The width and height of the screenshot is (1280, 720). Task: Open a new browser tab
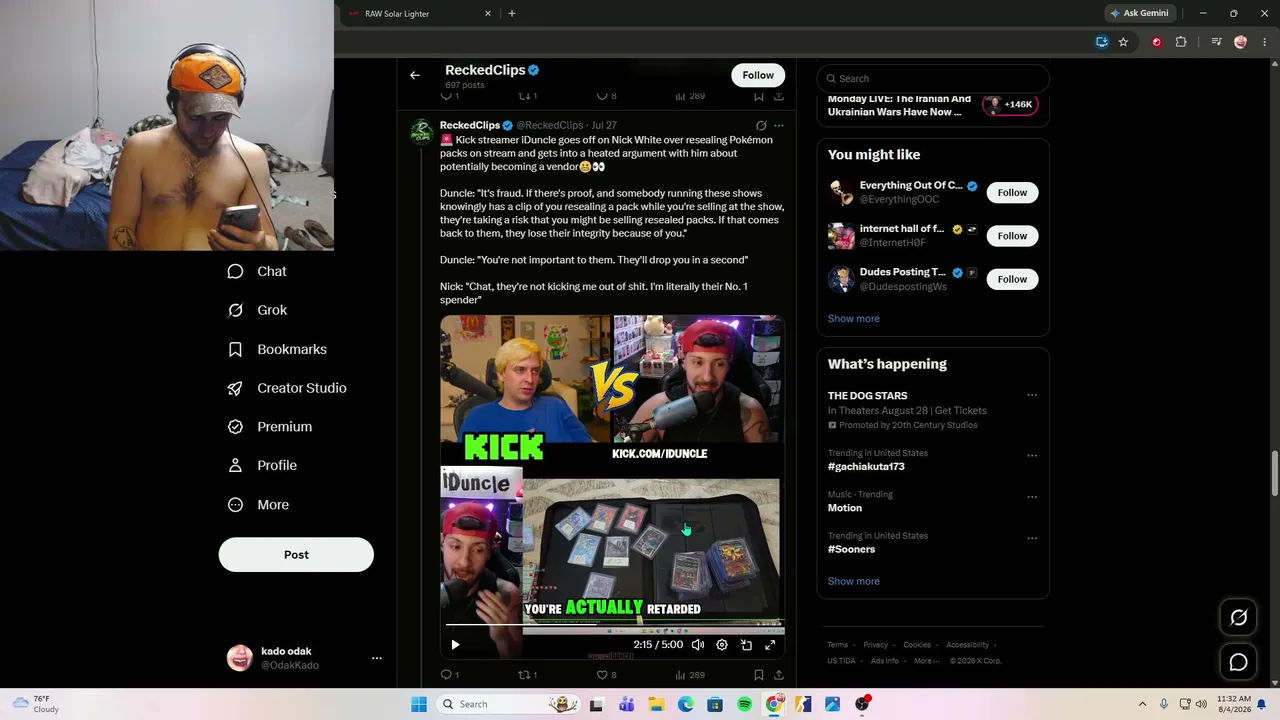(x=512, y=14)
